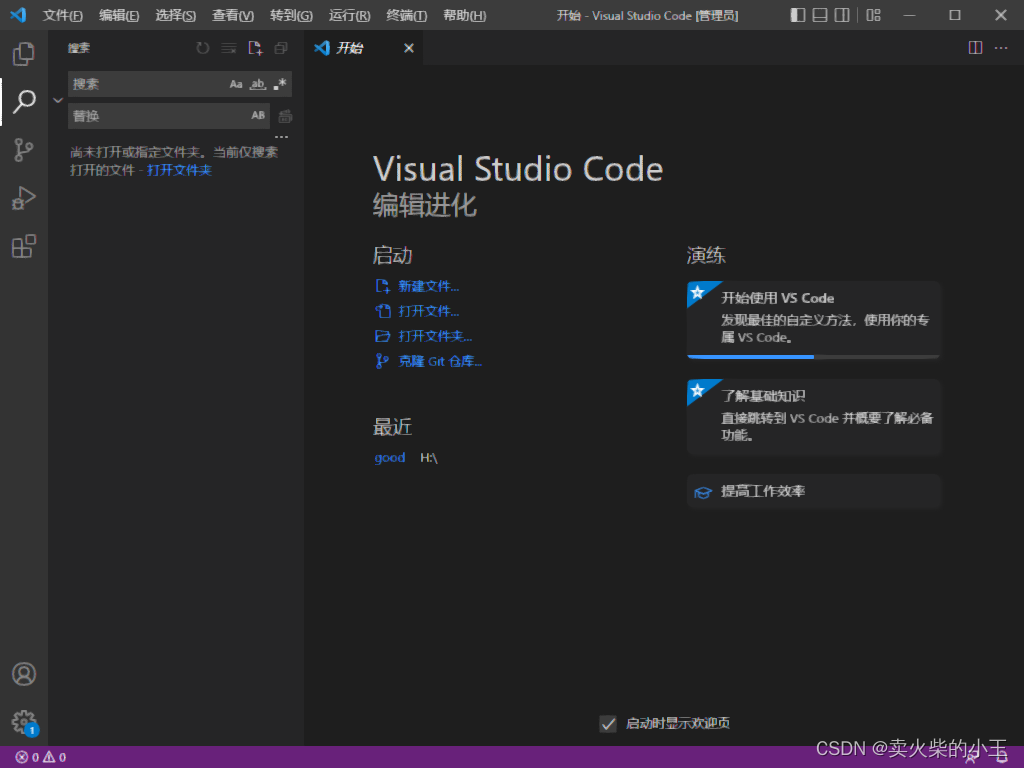Screen dimensions: 1024x768
Task: Open the Explorer view in activity bar
Action: click(x=24, y=54)
